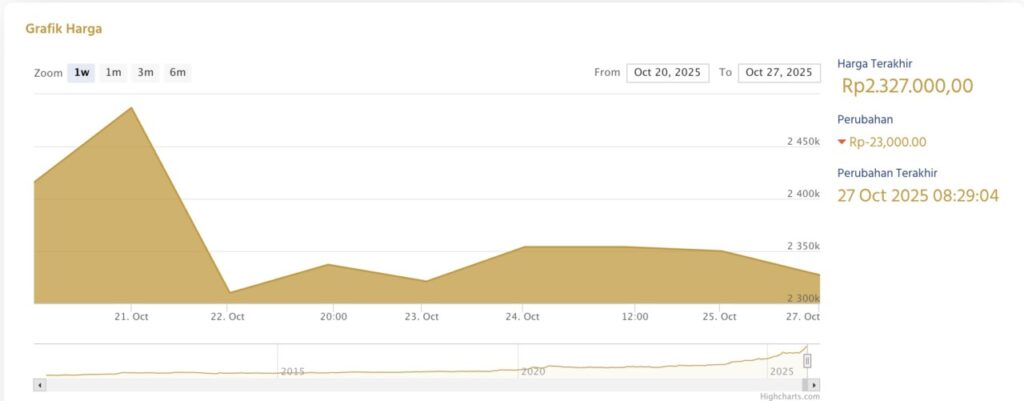Click the chart peak near 21. Oct
The width and height of the screenshot is (1024, 401).
131,108
